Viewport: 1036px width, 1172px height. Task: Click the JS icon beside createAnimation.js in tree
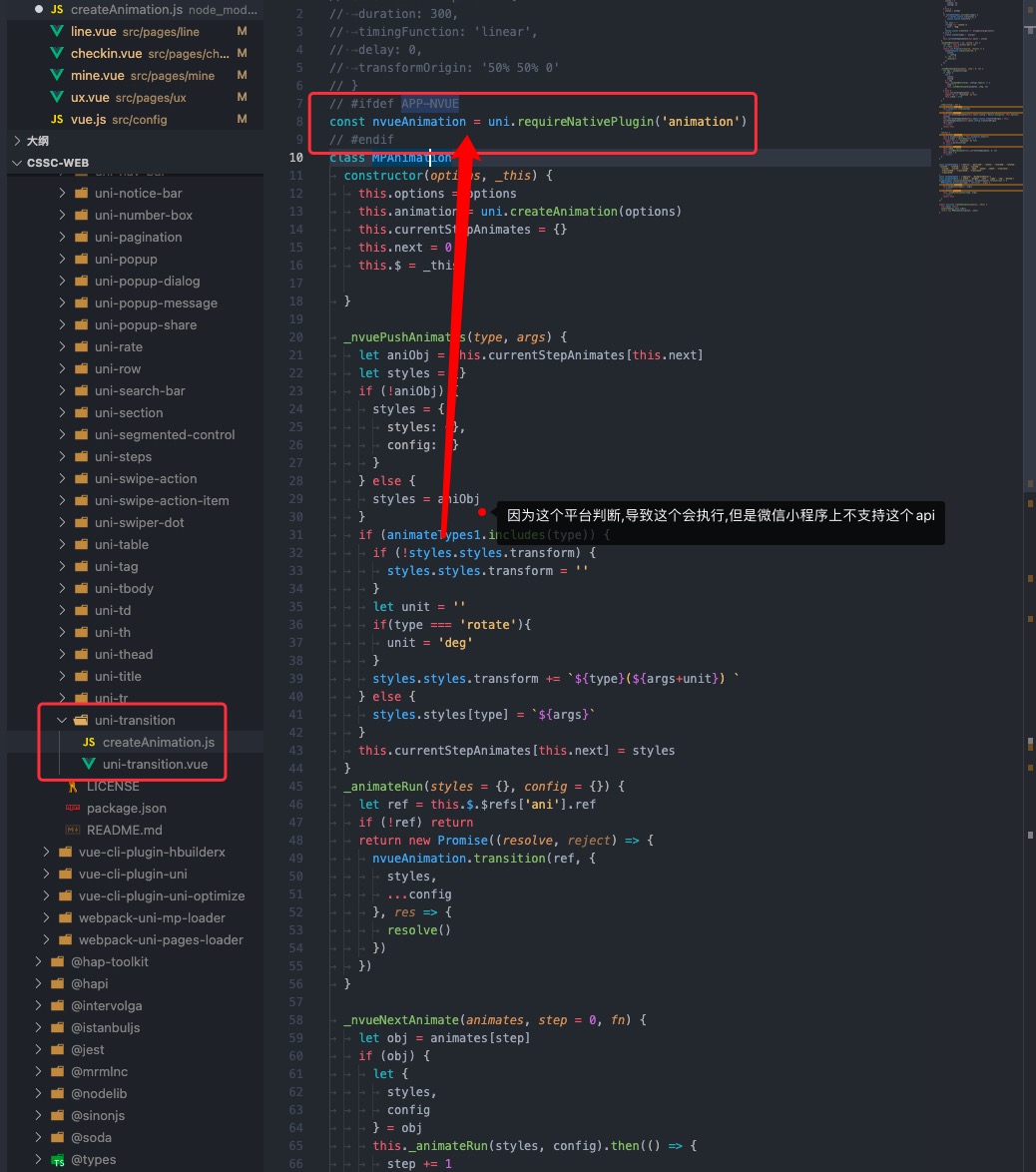tap(89, 743)
